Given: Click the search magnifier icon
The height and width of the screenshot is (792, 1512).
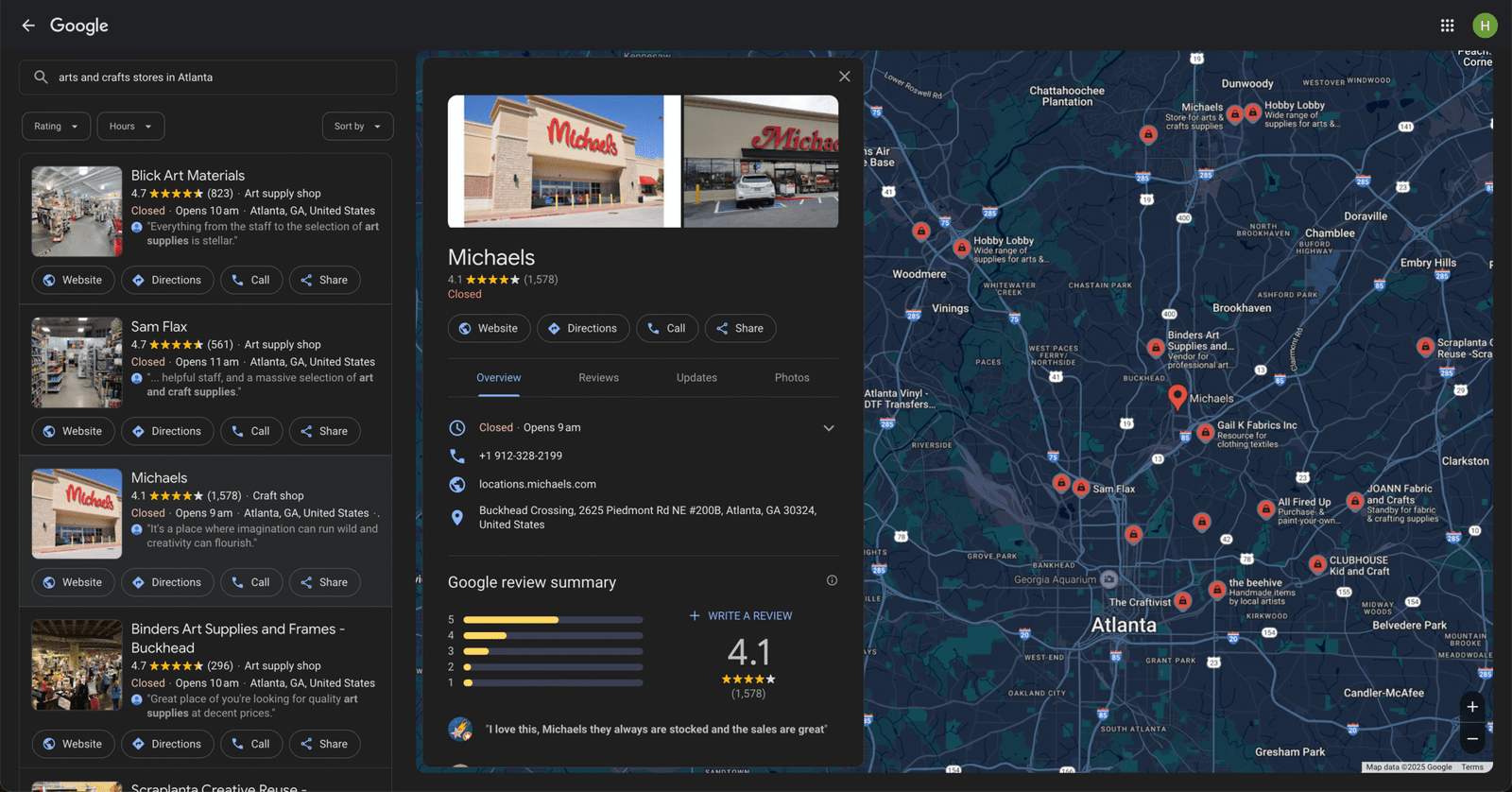Looking at the screenshot, I should point(41,77).
